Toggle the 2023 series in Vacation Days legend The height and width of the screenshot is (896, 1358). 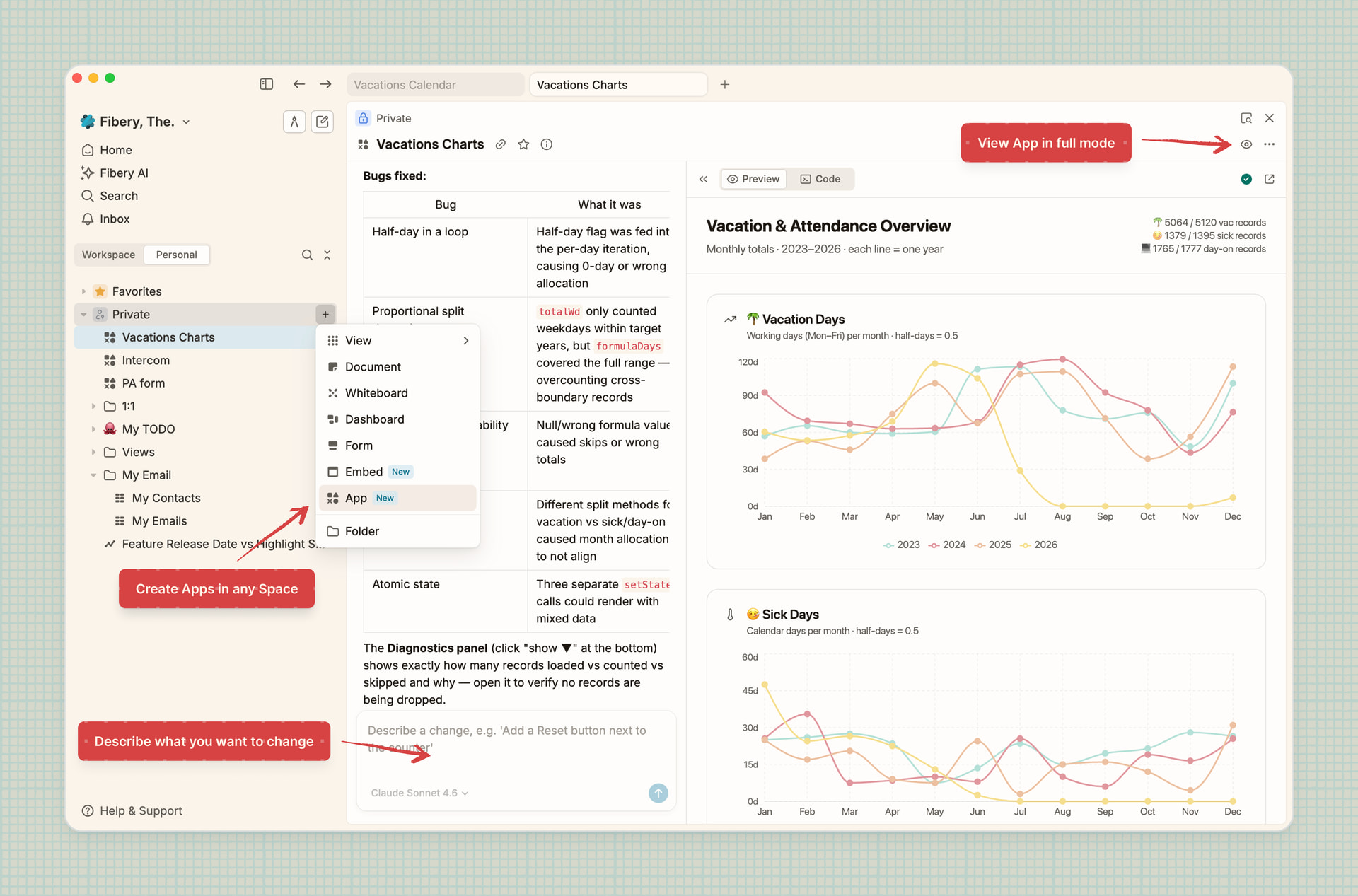point(901,545)
